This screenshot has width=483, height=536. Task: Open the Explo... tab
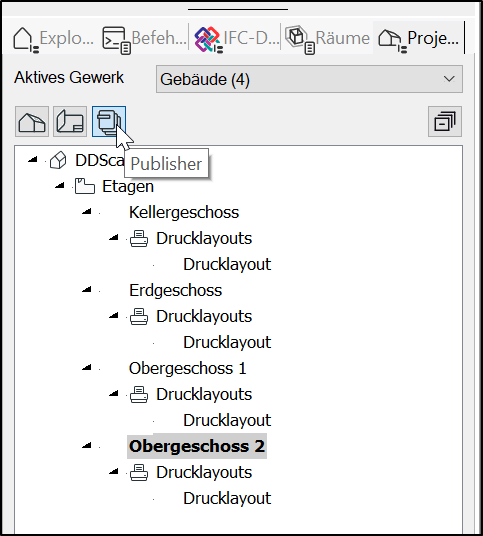coord(54,38)
